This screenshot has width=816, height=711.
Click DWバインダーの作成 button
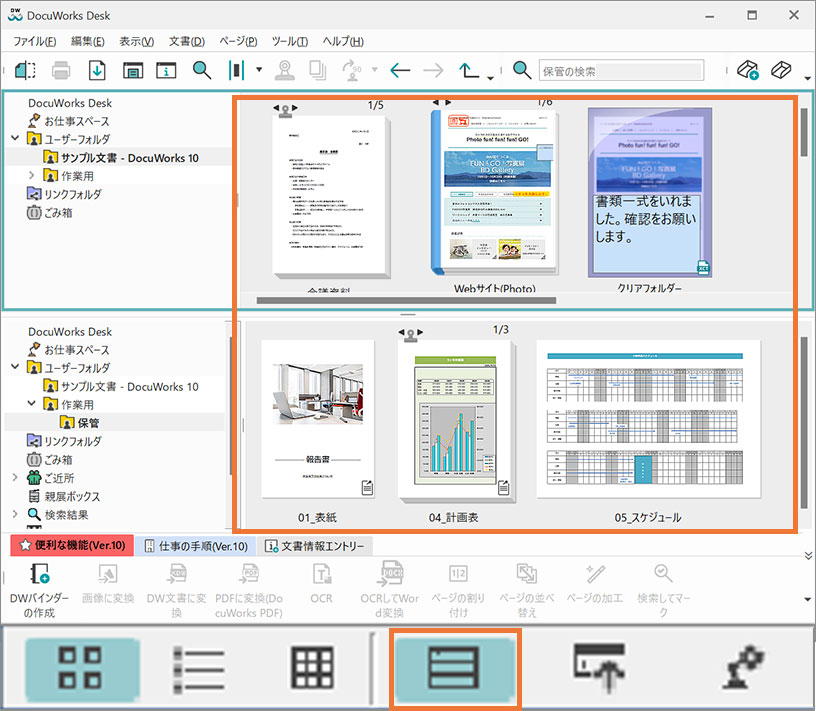pyautogui.click(x=40, y=590)
